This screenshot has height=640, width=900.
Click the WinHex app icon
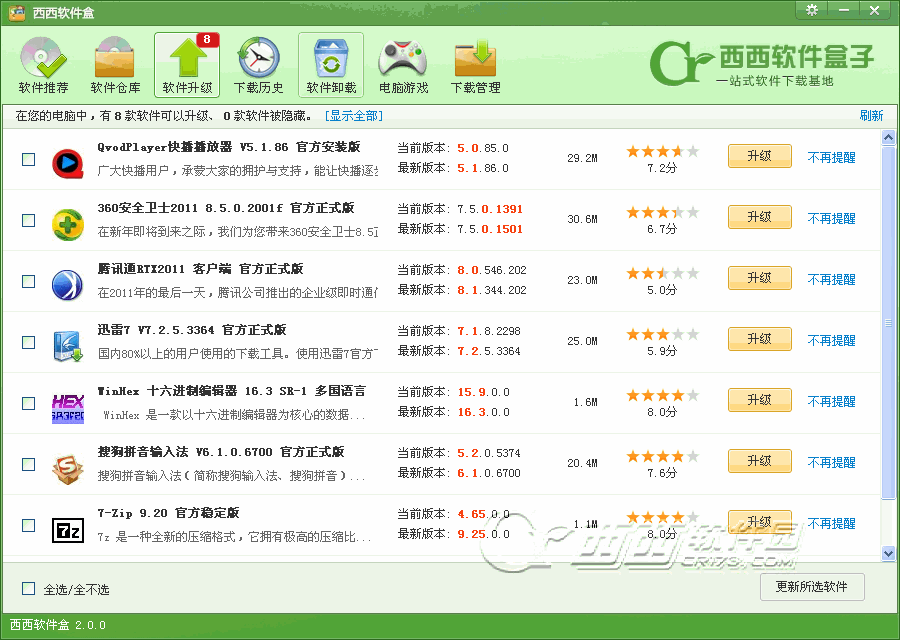(x=68, y=408)
